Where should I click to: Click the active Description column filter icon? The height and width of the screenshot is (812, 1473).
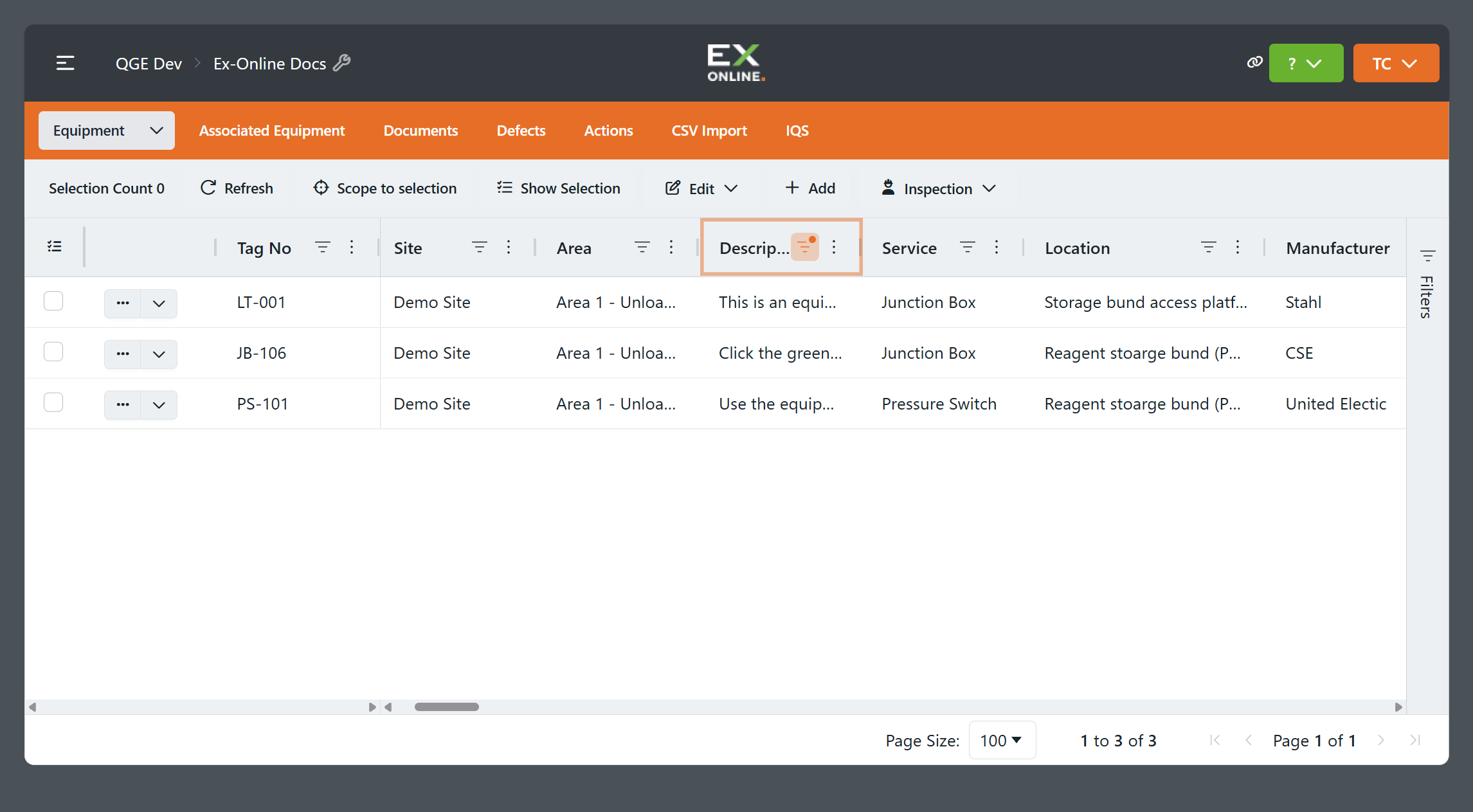(805, 247)
